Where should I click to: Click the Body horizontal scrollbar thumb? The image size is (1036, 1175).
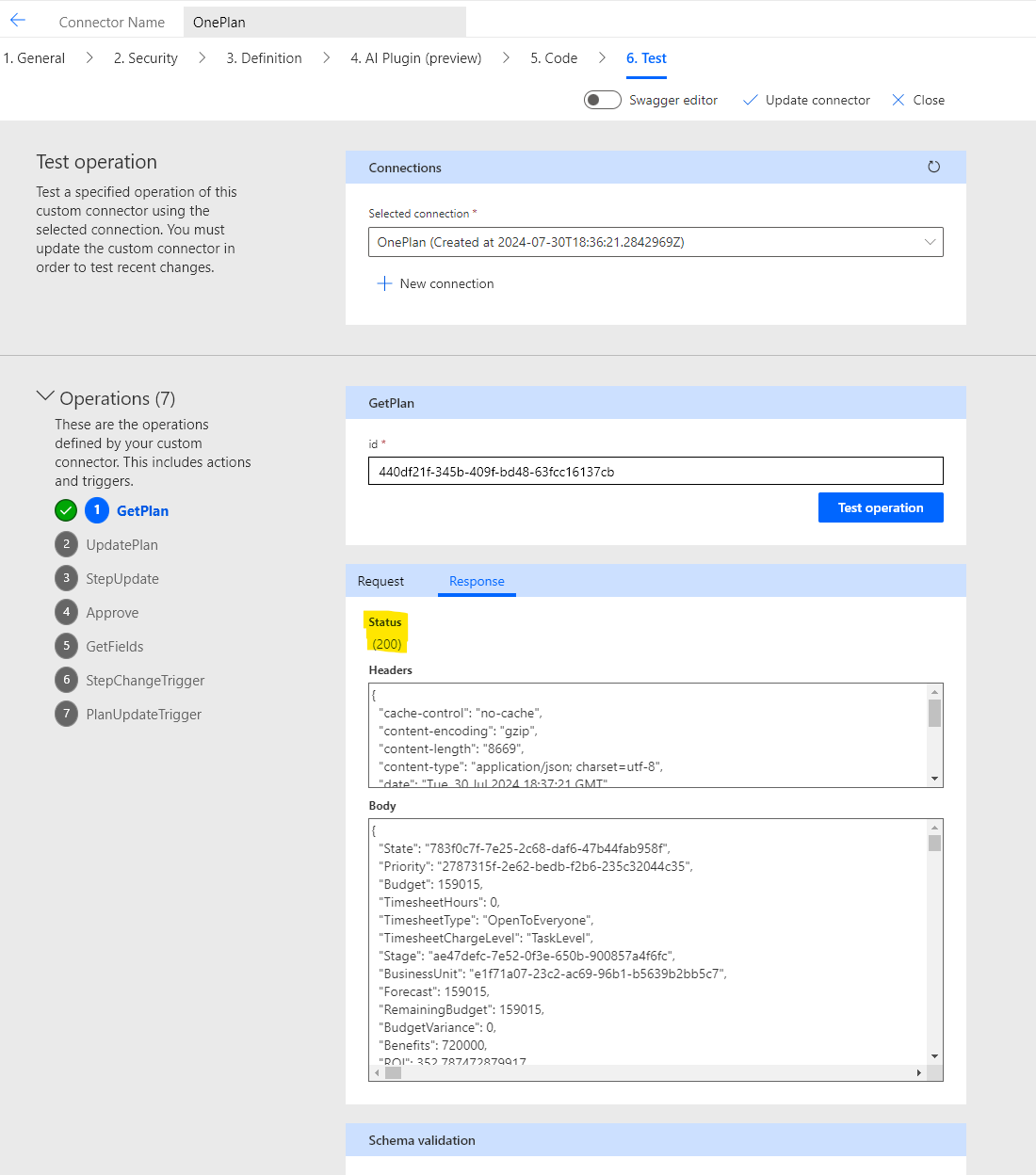pos(394,1072)
